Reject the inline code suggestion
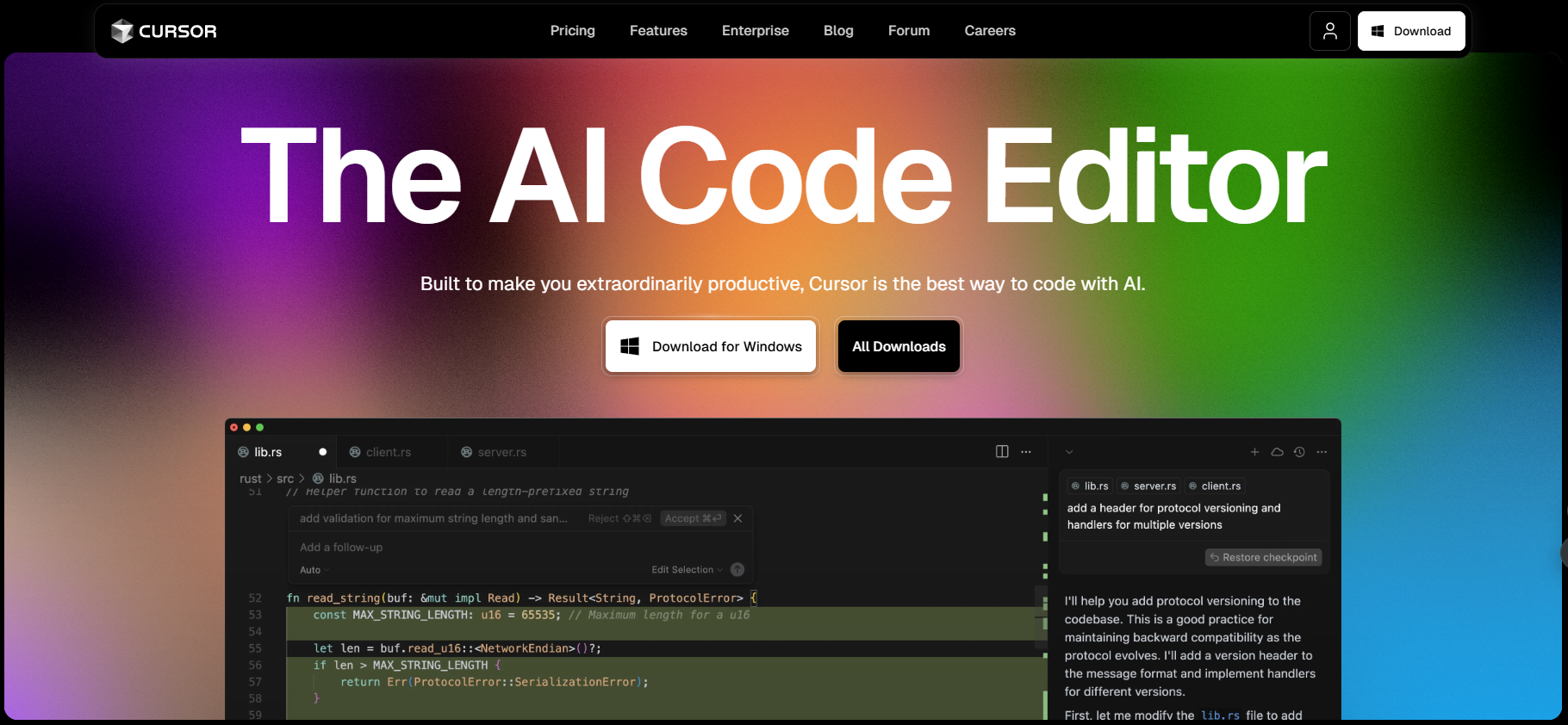1568x725 pixels. (x=619, y=518)
